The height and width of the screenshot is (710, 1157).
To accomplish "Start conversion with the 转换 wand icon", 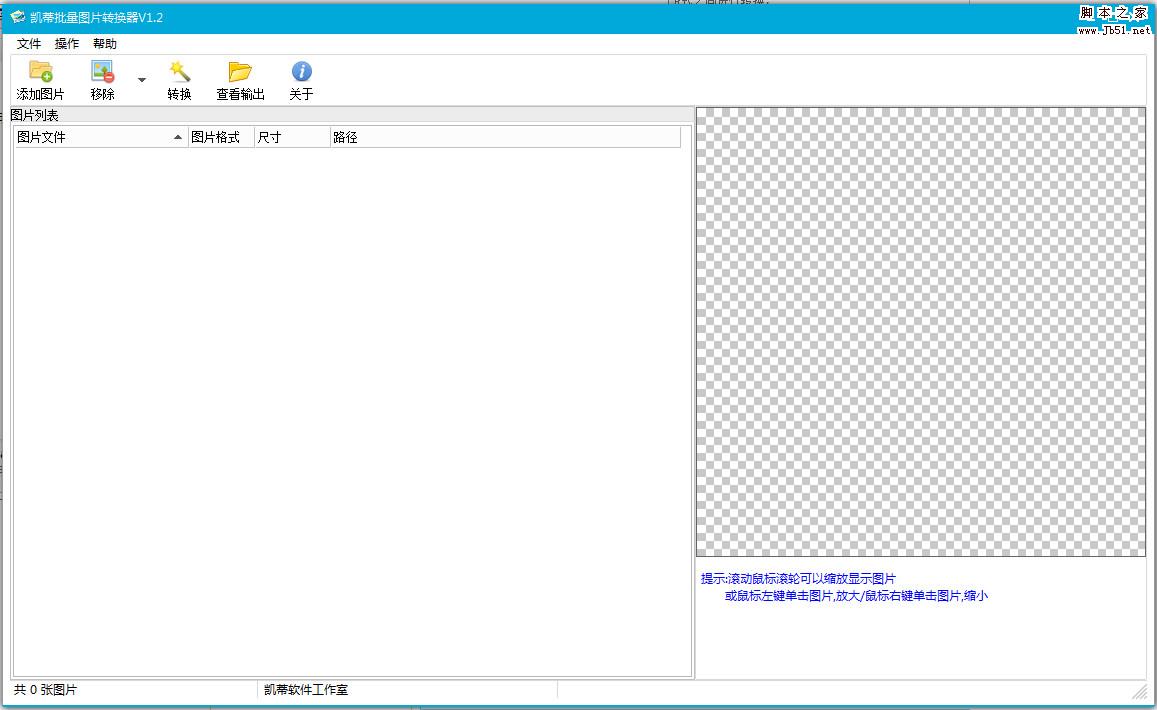I will pos(179,72).
